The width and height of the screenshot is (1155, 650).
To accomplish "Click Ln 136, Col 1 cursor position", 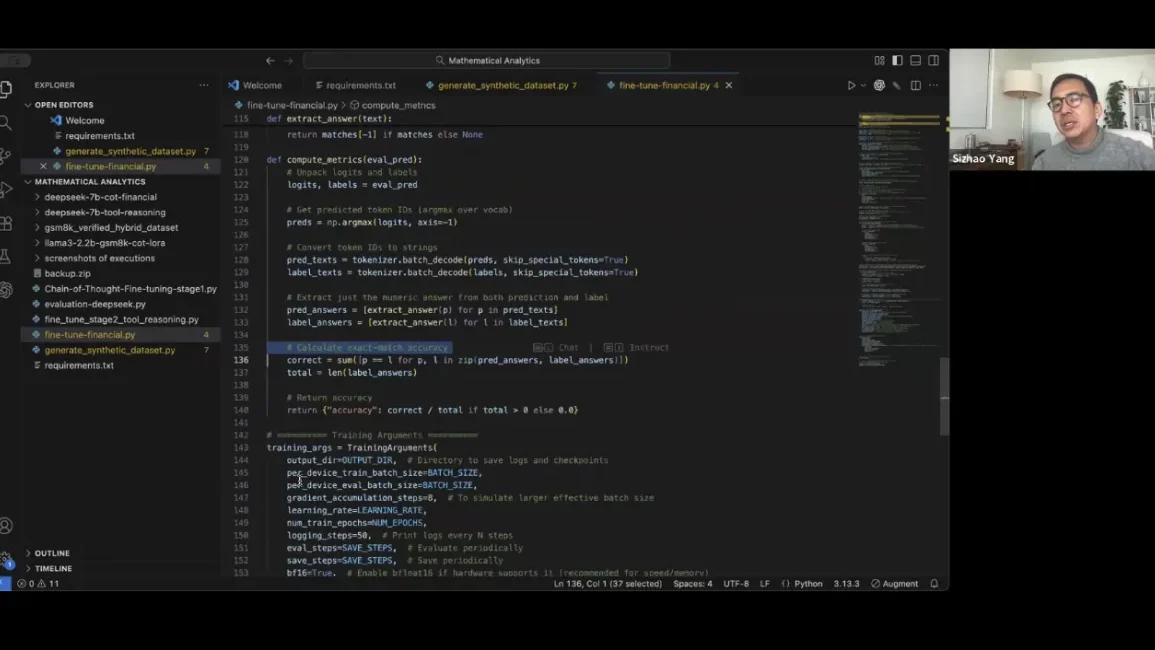I will tap(608, 584).
